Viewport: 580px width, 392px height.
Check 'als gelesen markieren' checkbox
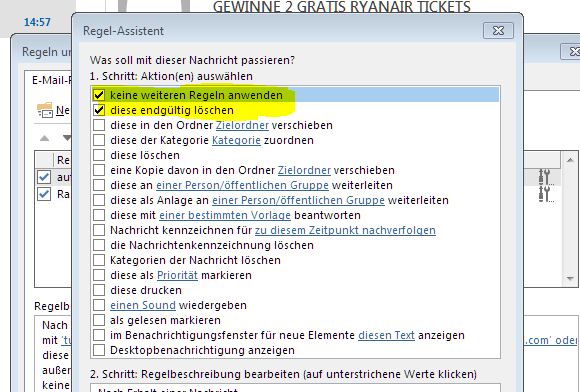pos(99,320)
